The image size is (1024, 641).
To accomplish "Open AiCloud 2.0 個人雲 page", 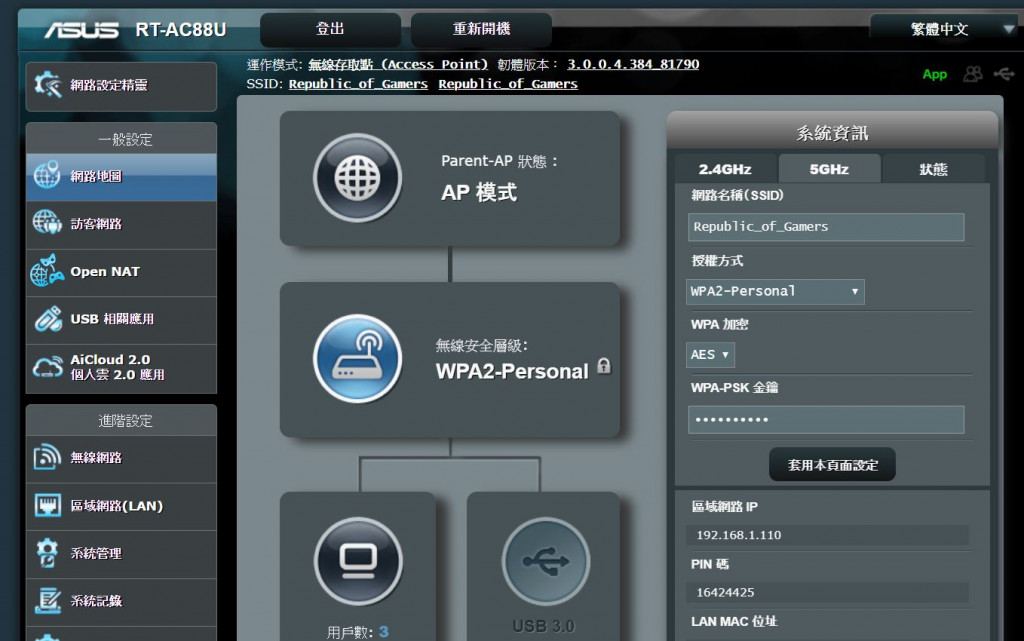I will 121,368.
